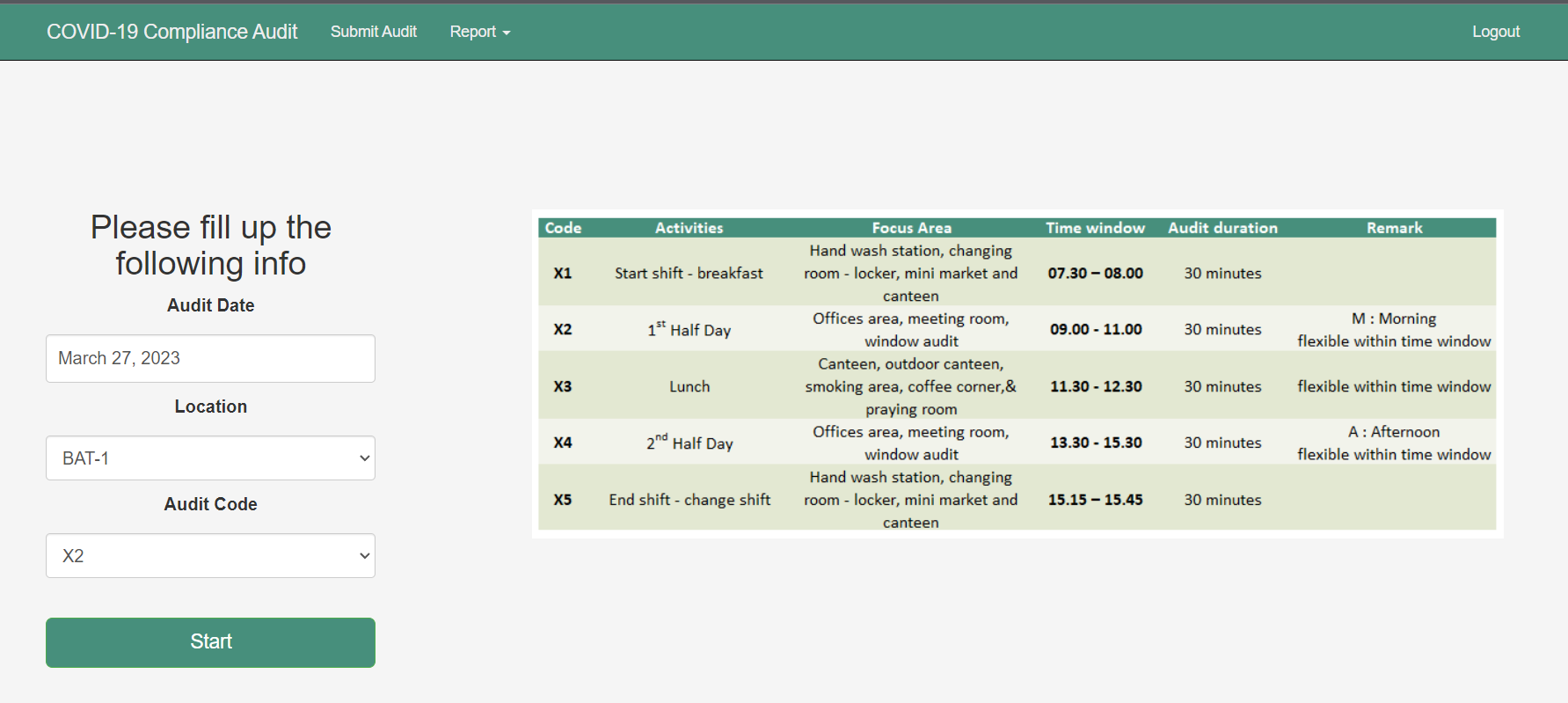Click the Location label text
Image resolution: width=1568 pixels, height=703 pixels.
[210, 406]
